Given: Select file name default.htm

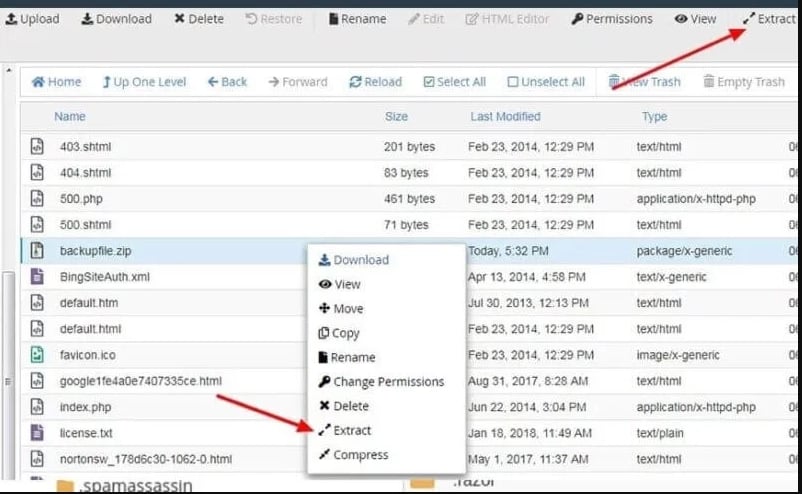Looking at the screenshot, I should tap(89, 303).
